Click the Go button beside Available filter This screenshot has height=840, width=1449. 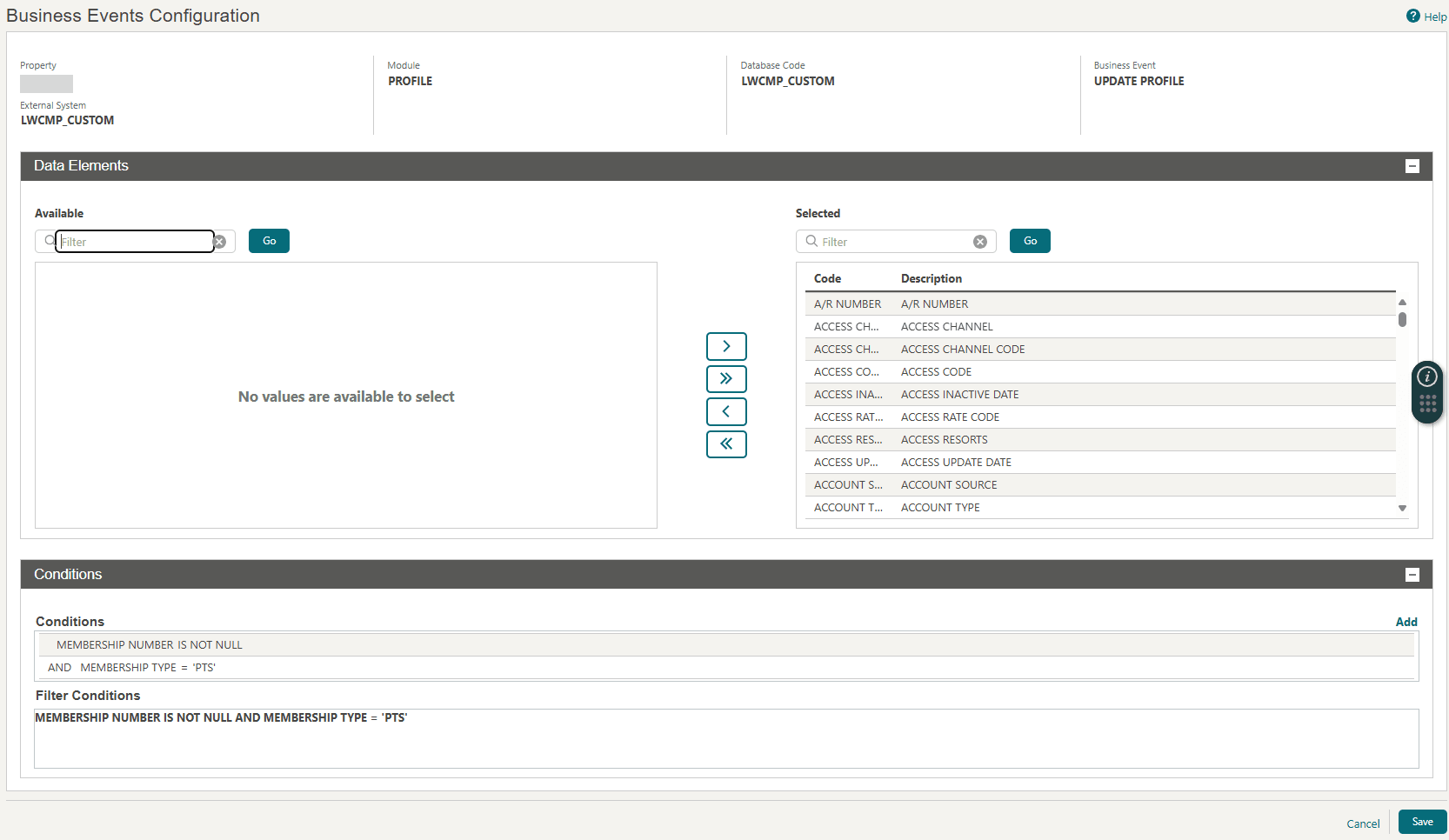268,241
